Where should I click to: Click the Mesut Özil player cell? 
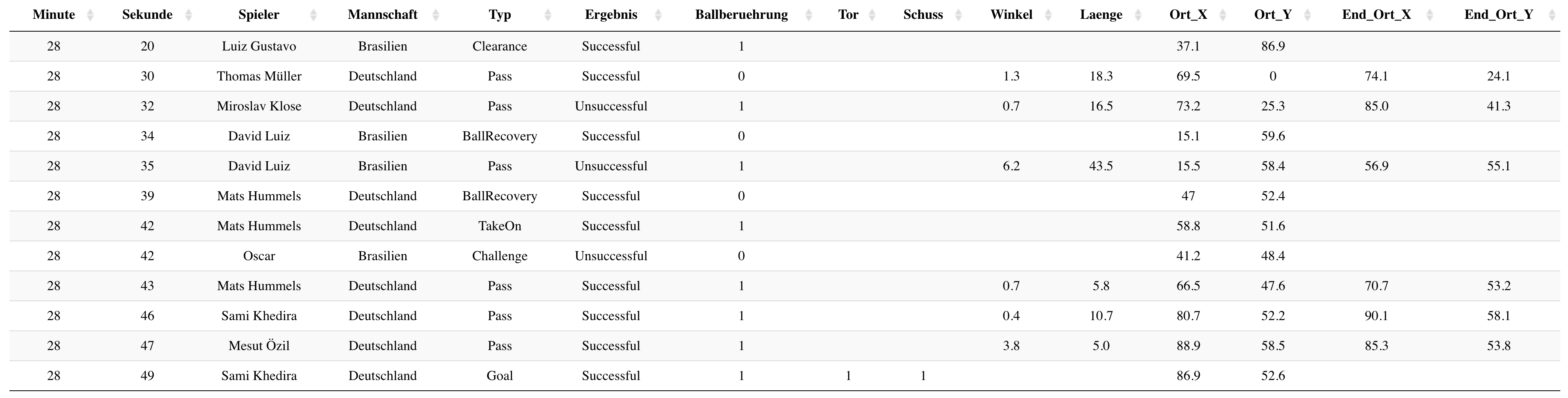259,346
